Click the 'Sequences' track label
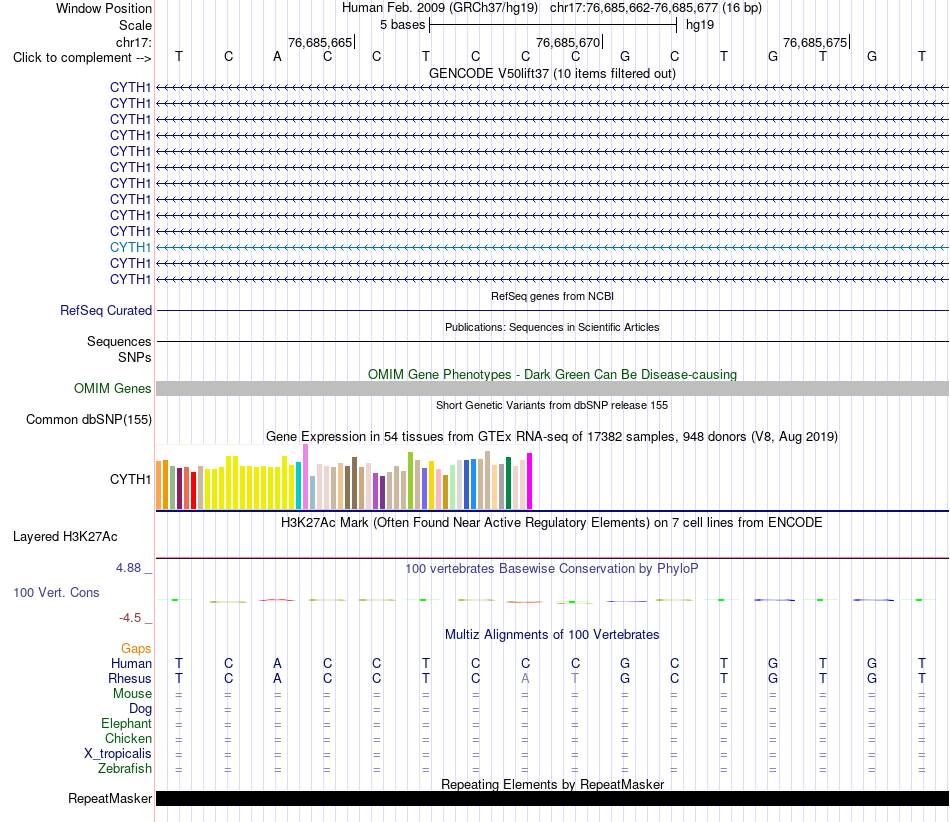This screenshot has width=950, height=822. 119,341
